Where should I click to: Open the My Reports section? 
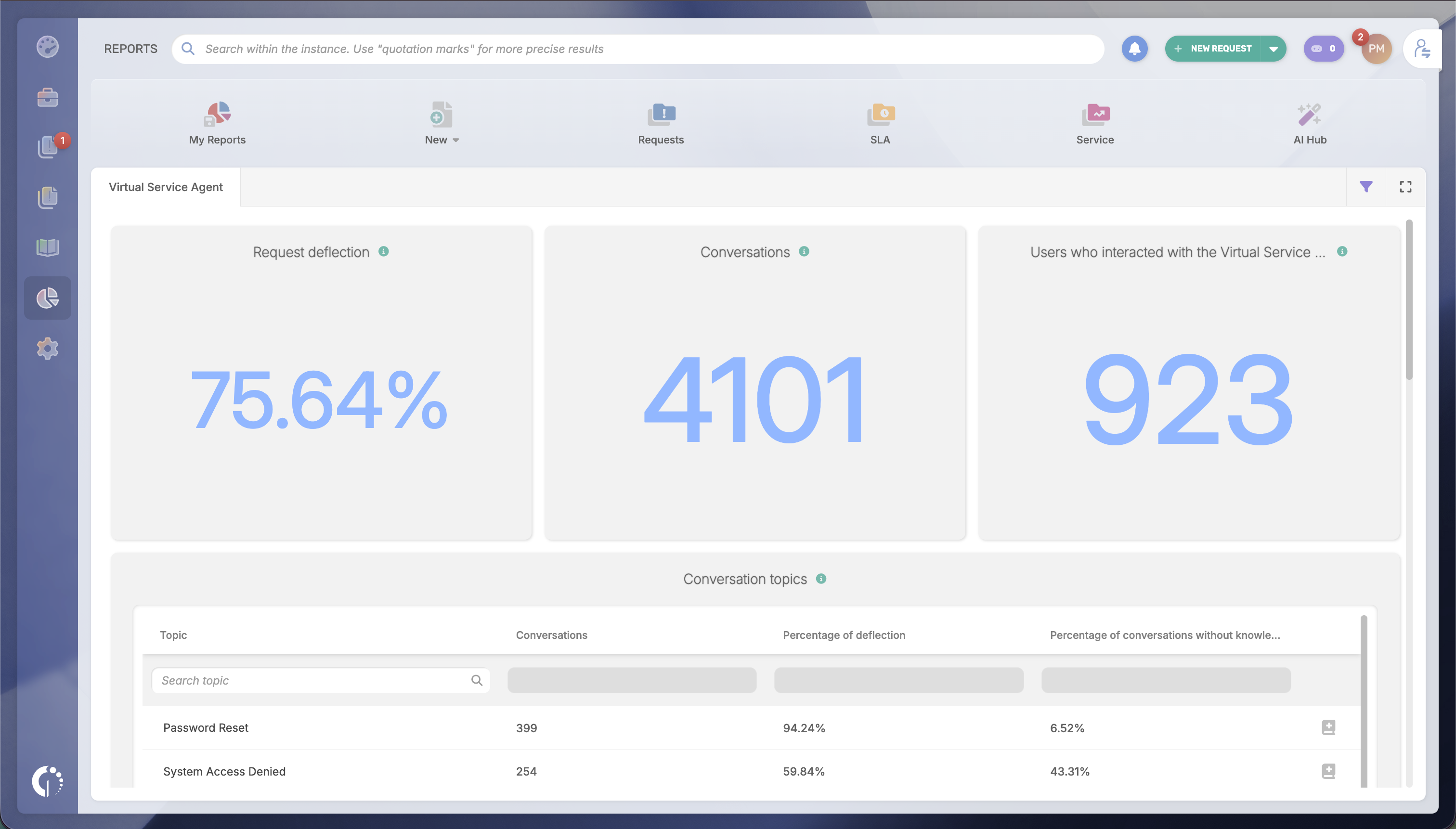(218, 124)
